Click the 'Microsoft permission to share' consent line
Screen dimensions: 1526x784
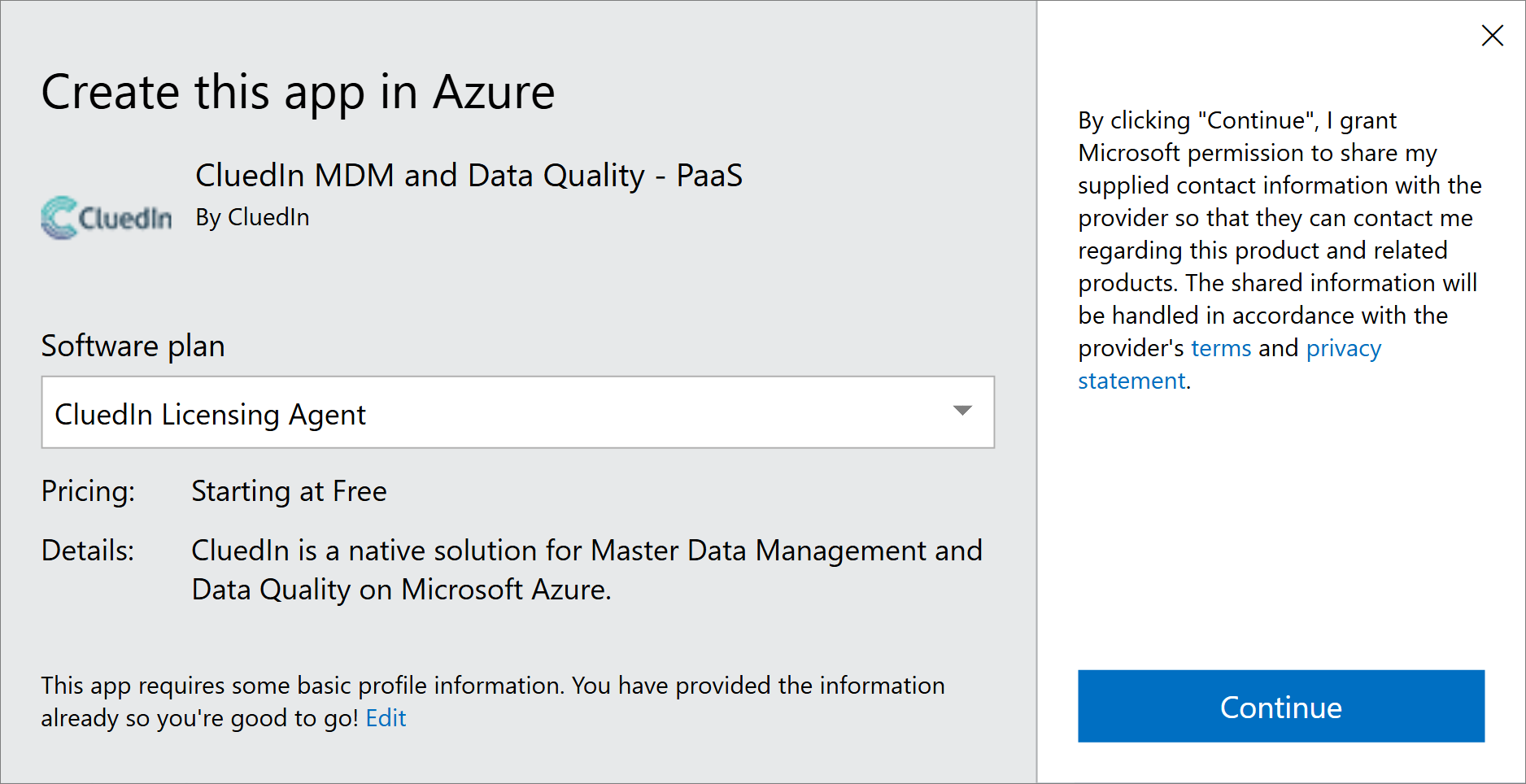coord(1257,153)
